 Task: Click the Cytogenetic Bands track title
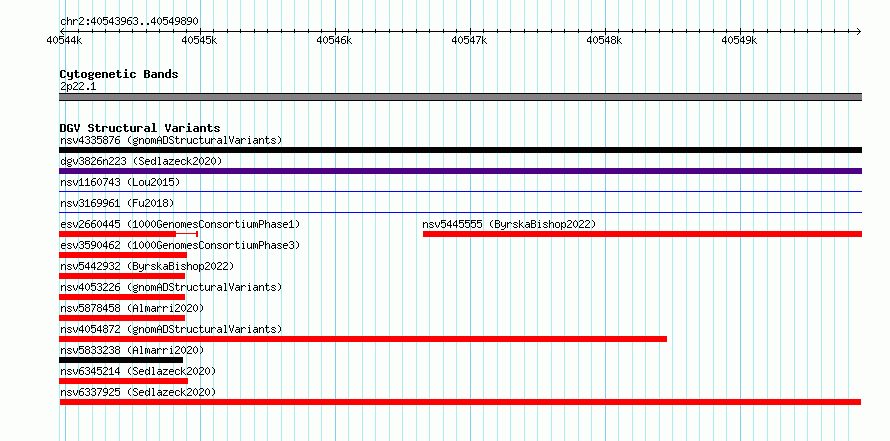pyautogui.click(x=119, y=74)
